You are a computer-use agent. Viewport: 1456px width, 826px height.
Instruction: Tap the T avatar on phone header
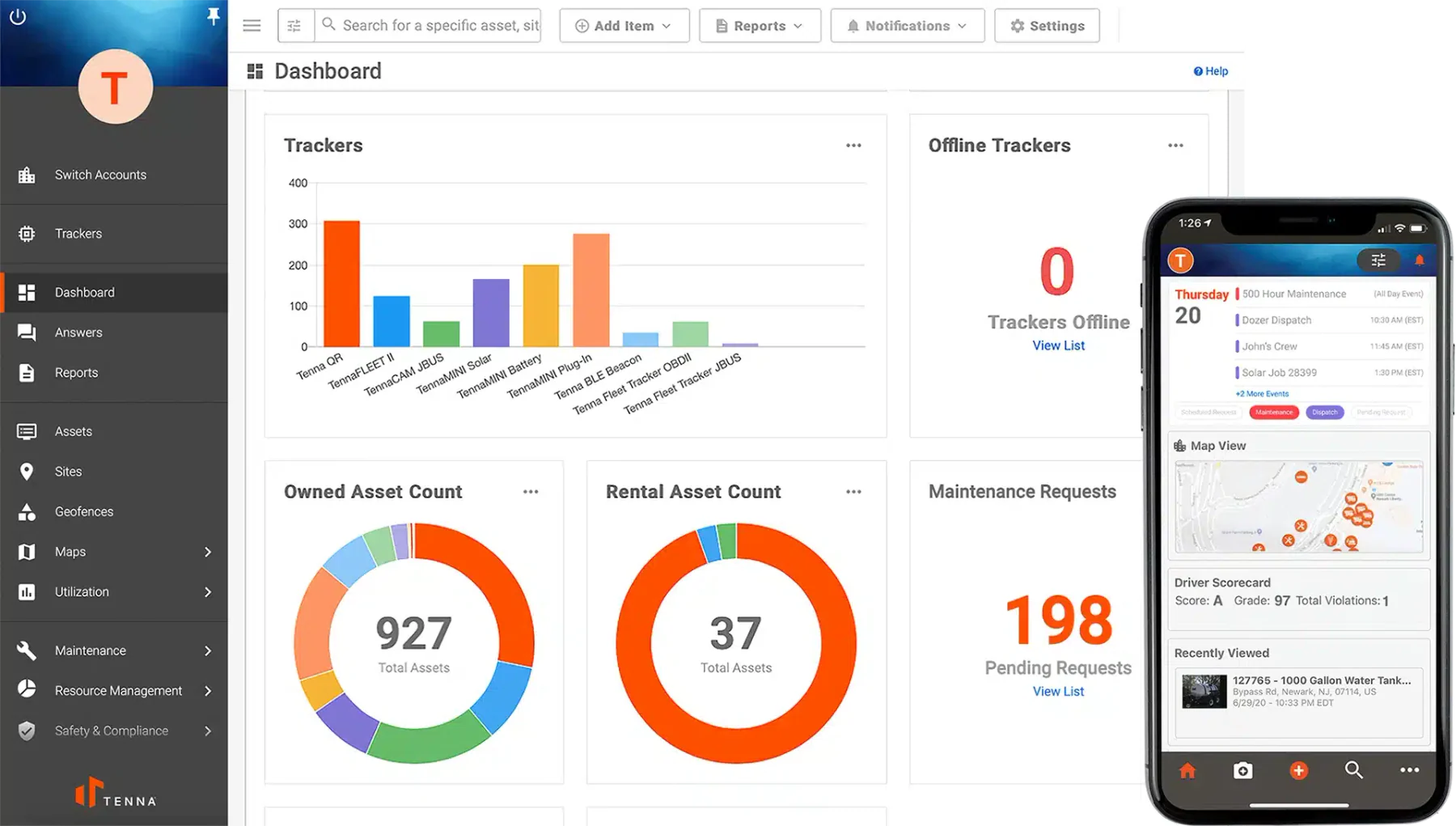pyautogui.click(x=1181, y=260)
